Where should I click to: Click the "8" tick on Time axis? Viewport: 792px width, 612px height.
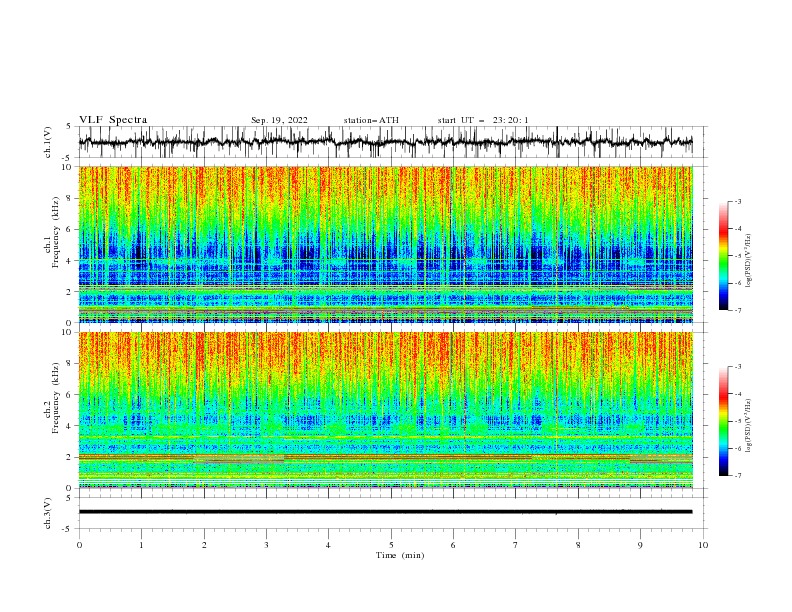(578, 545)
